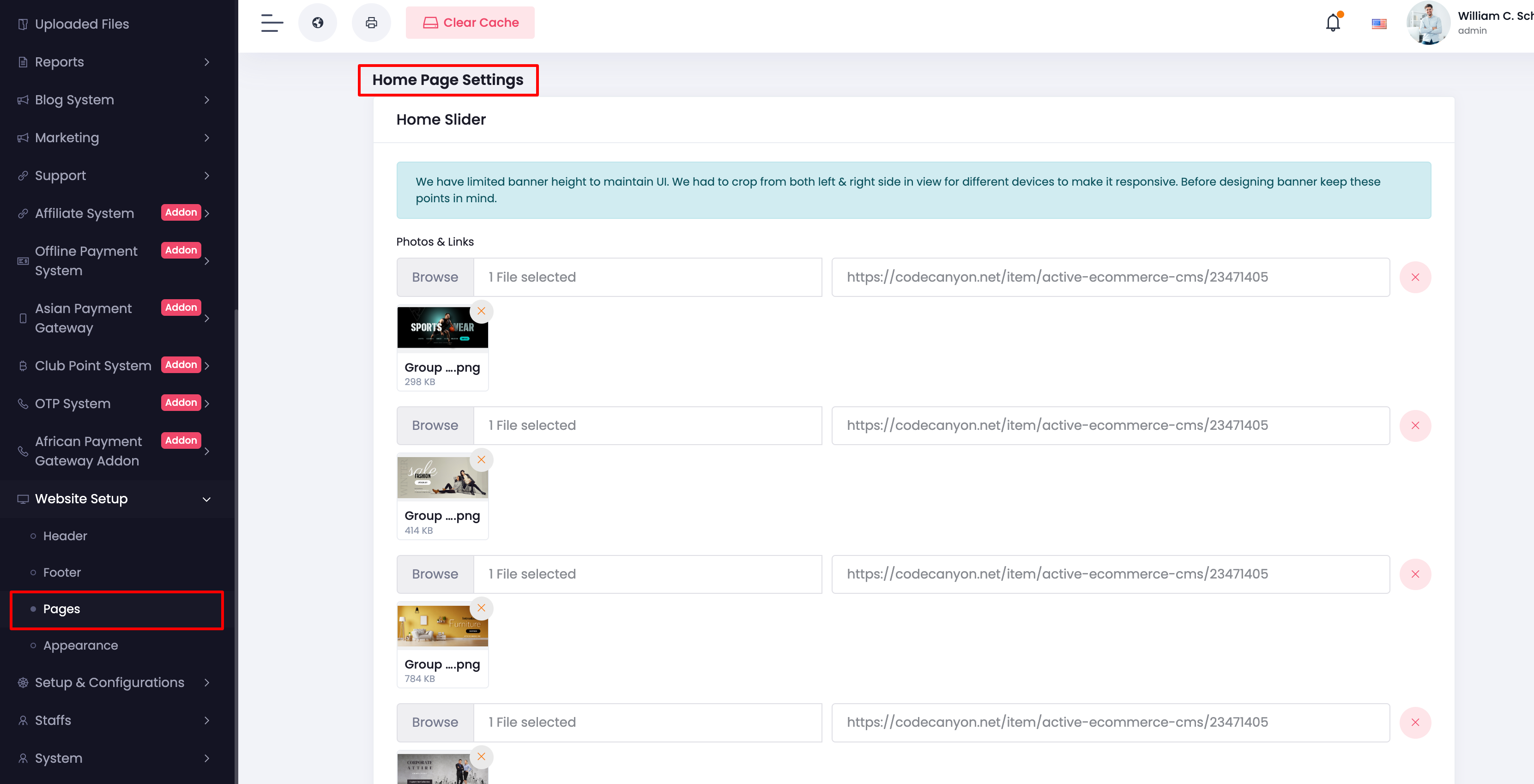Click the Reports document icon in sidebar
Image resolution: width=1534 pixels, height=784 pixels.
coord(23,62)
